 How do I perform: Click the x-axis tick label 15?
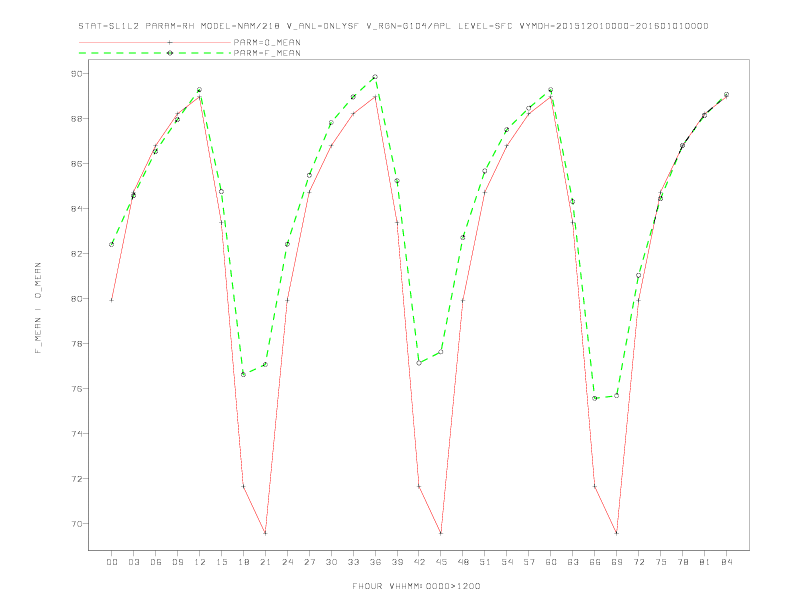[221, 562]
